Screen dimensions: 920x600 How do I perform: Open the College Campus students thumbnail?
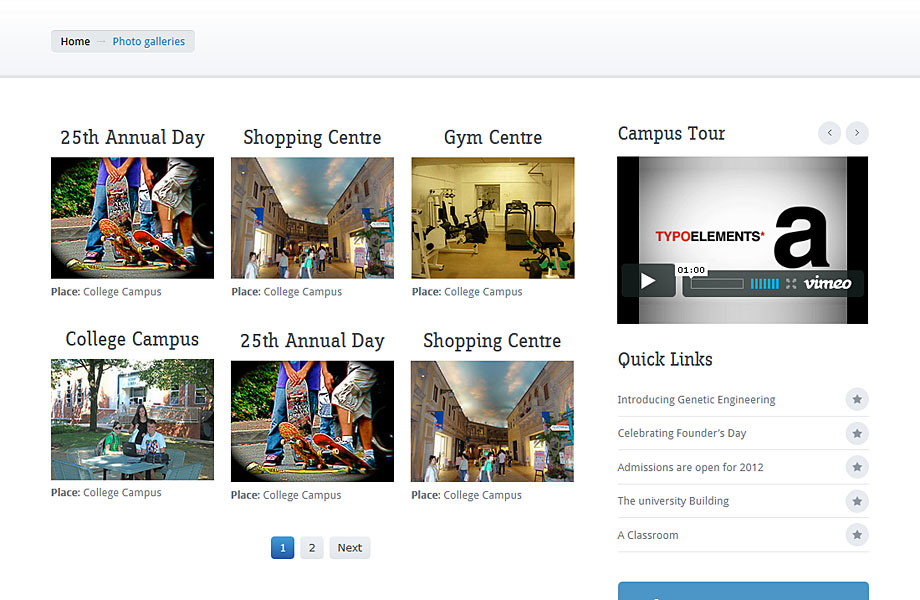(133, 419)
